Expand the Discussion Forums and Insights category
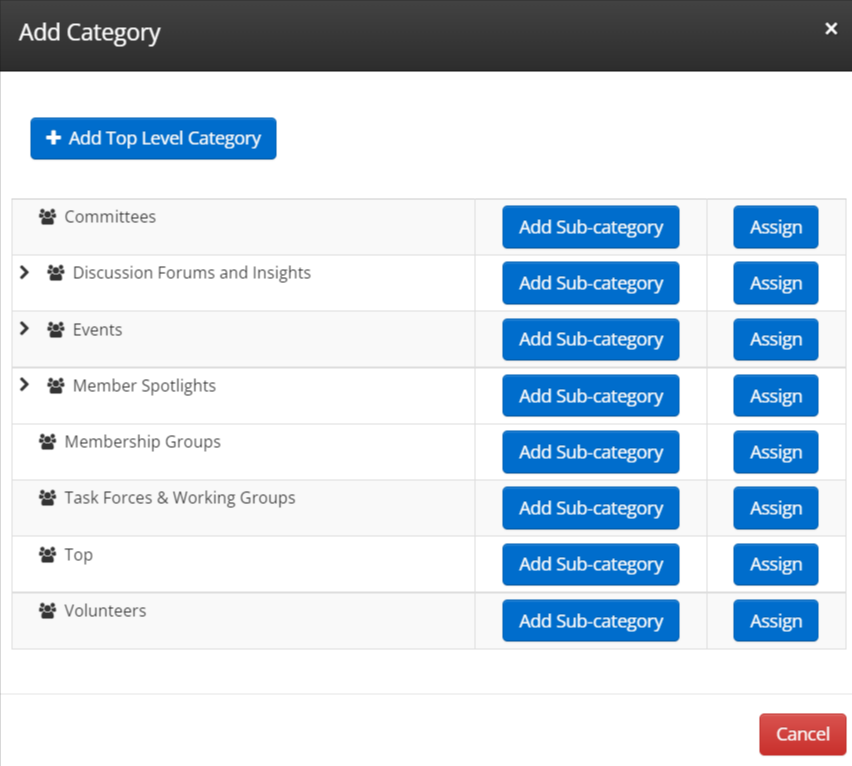The image size is (852, 766). pyautogui.click(x=24, y=272)
